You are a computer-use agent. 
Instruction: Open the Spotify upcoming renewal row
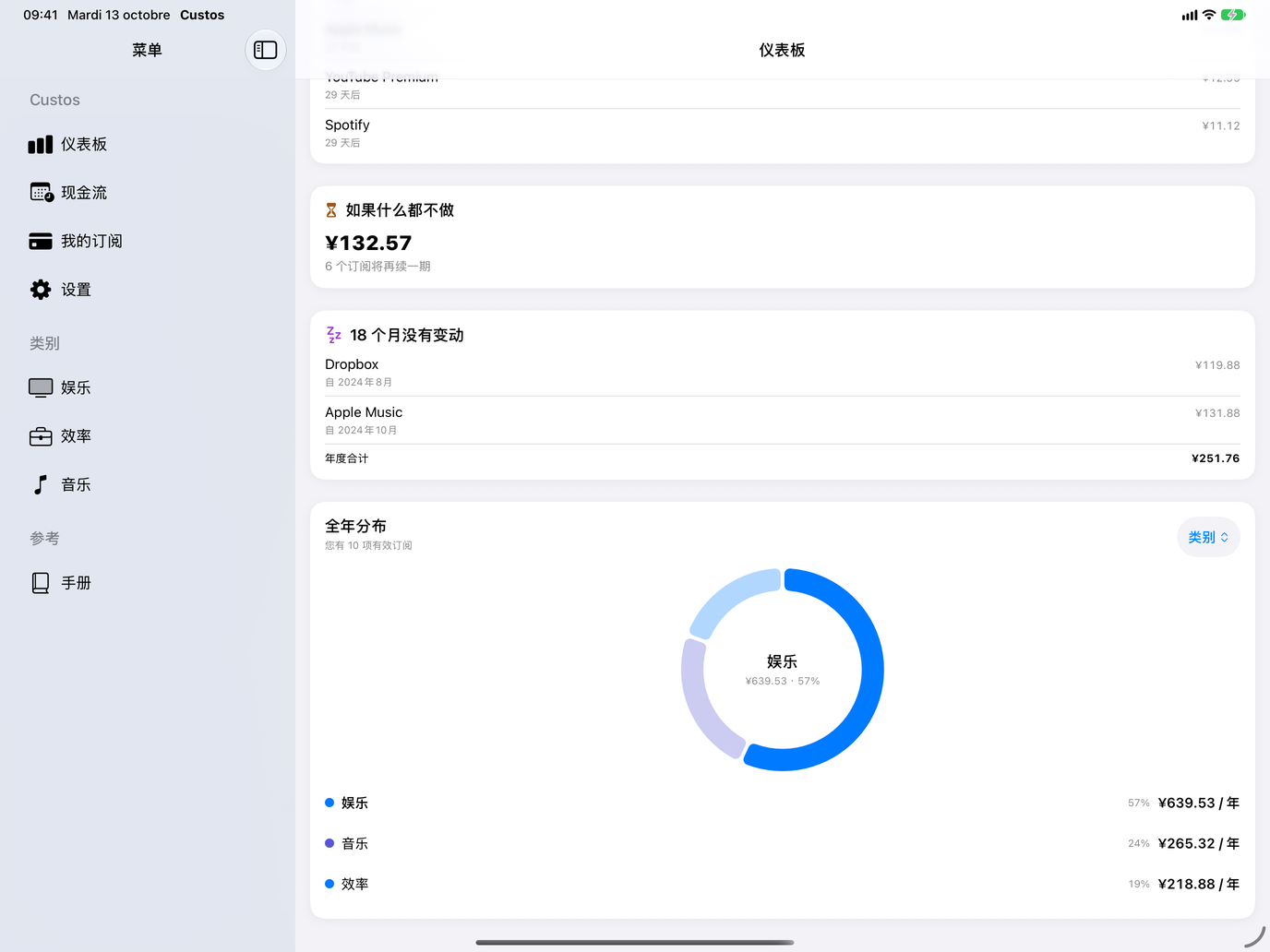(783, 133)
